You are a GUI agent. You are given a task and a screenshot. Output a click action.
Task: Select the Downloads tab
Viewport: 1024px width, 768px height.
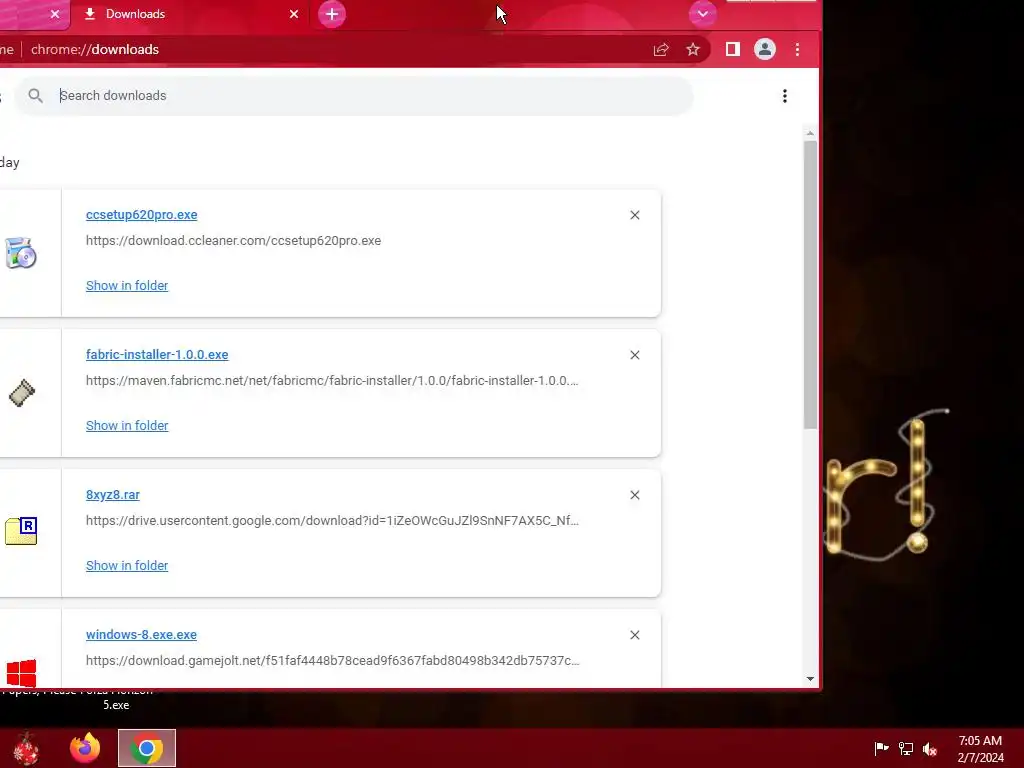click(189, 14)
